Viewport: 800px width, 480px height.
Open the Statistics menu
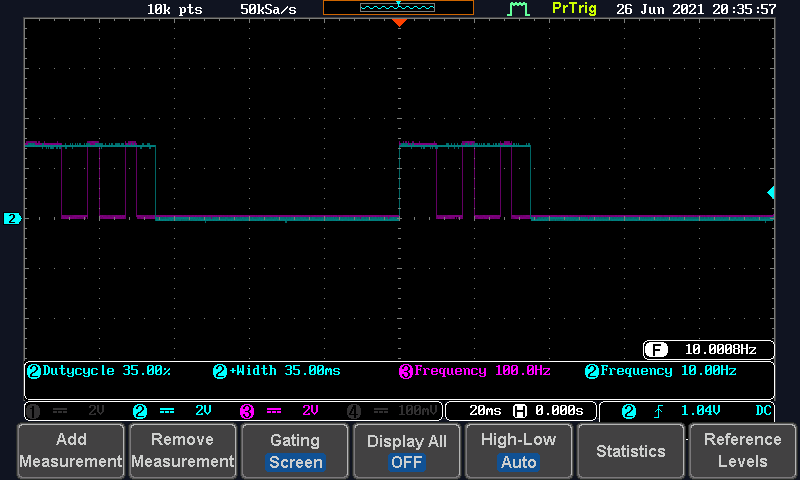tap(631, 451)
